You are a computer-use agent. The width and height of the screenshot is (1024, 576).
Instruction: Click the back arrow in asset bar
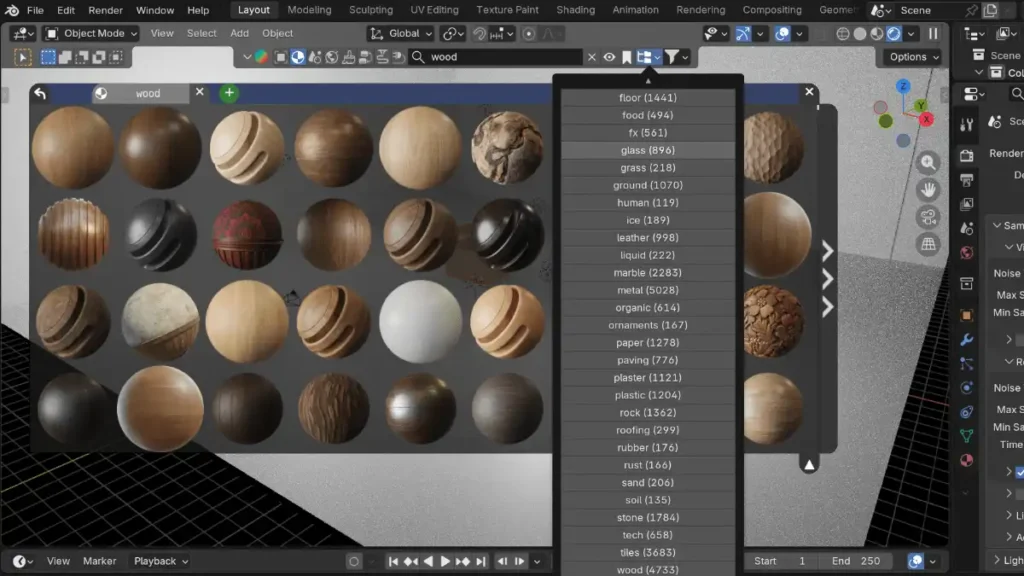(40, 93)
